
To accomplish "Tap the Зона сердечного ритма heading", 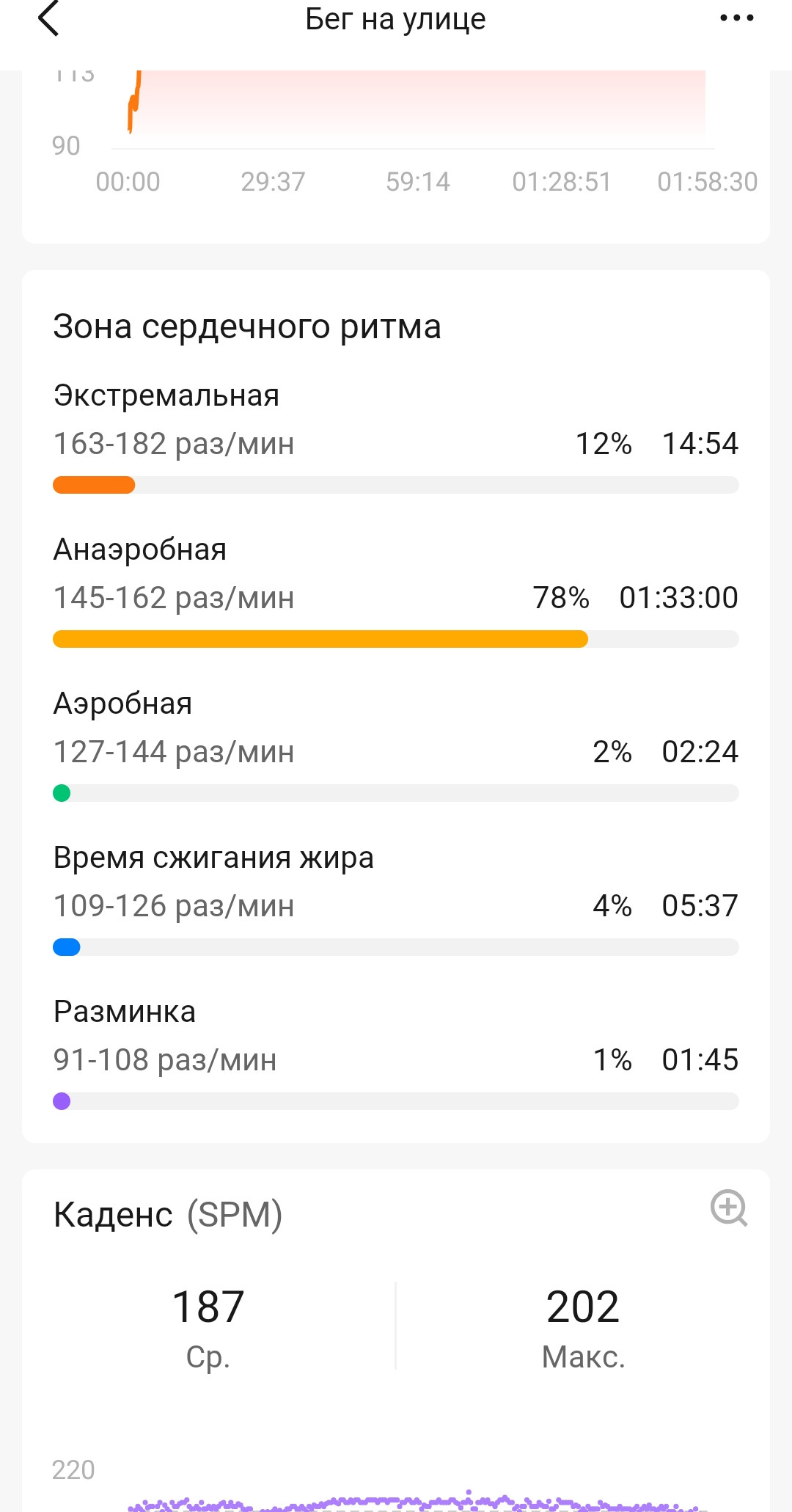I will point(247,326).
